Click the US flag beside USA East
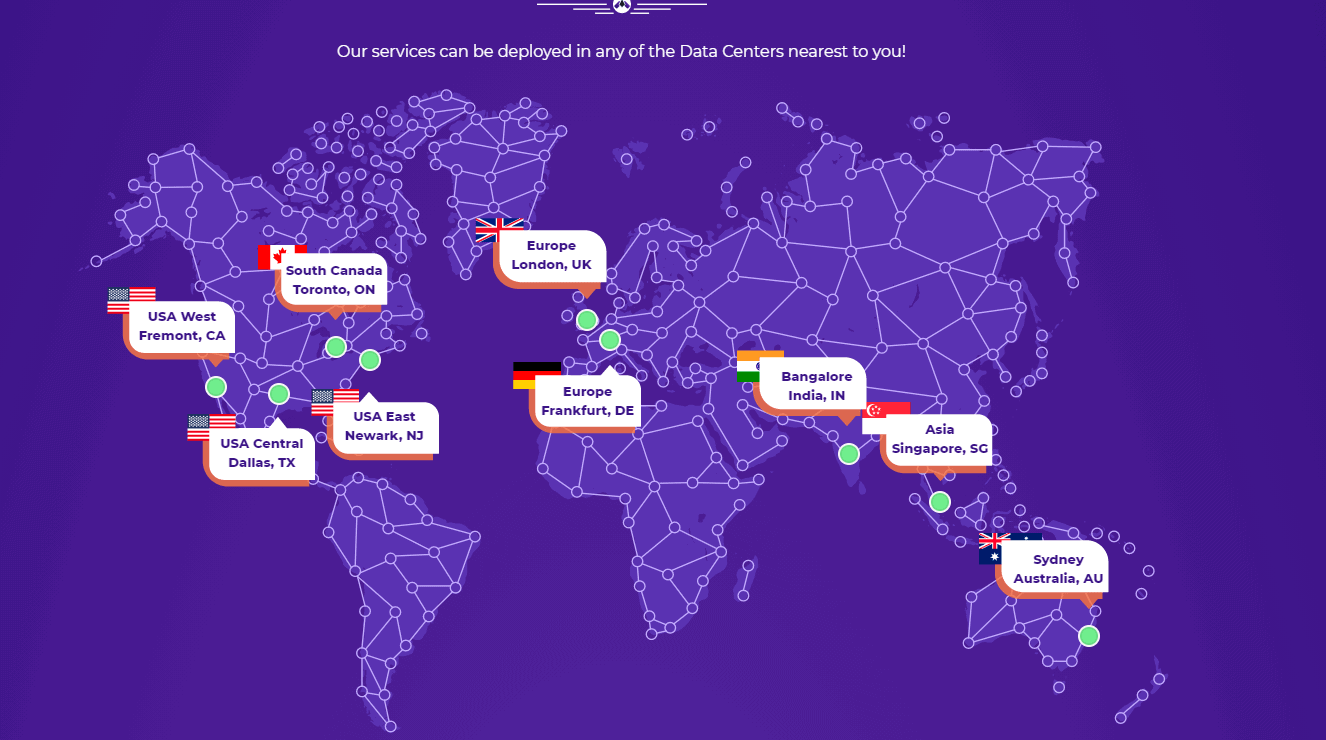The width and height of the screenshot is (1326, 740). [335, 402]
